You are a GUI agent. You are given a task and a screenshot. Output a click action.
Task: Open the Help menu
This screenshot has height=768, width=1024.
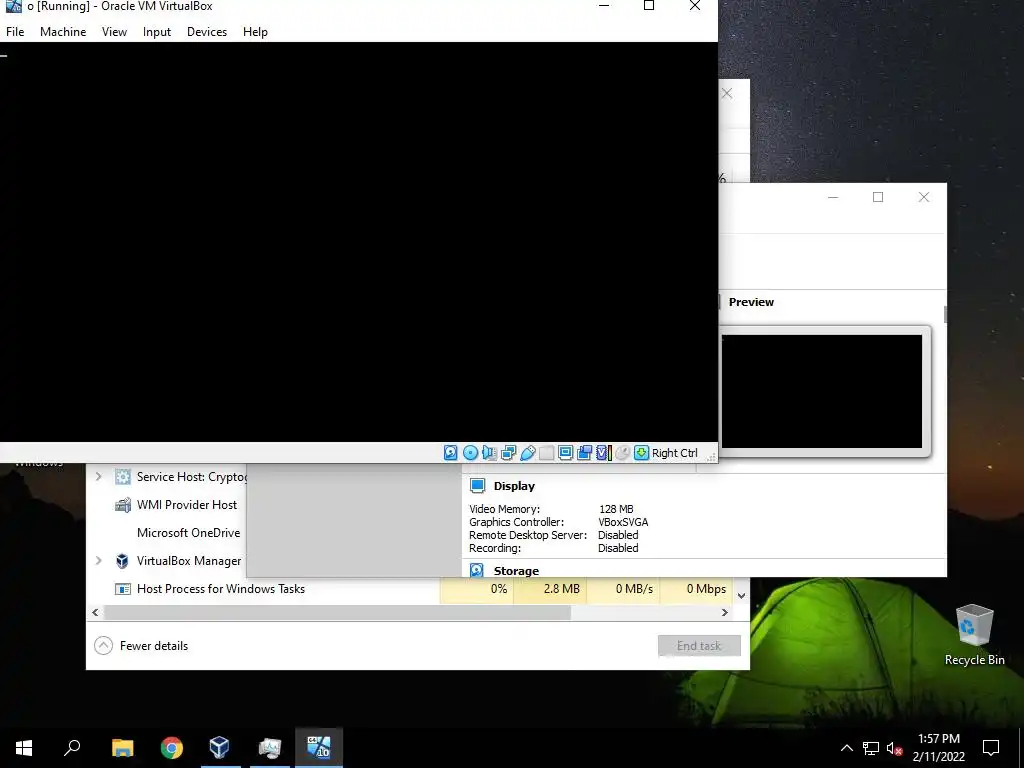point(255,31)
